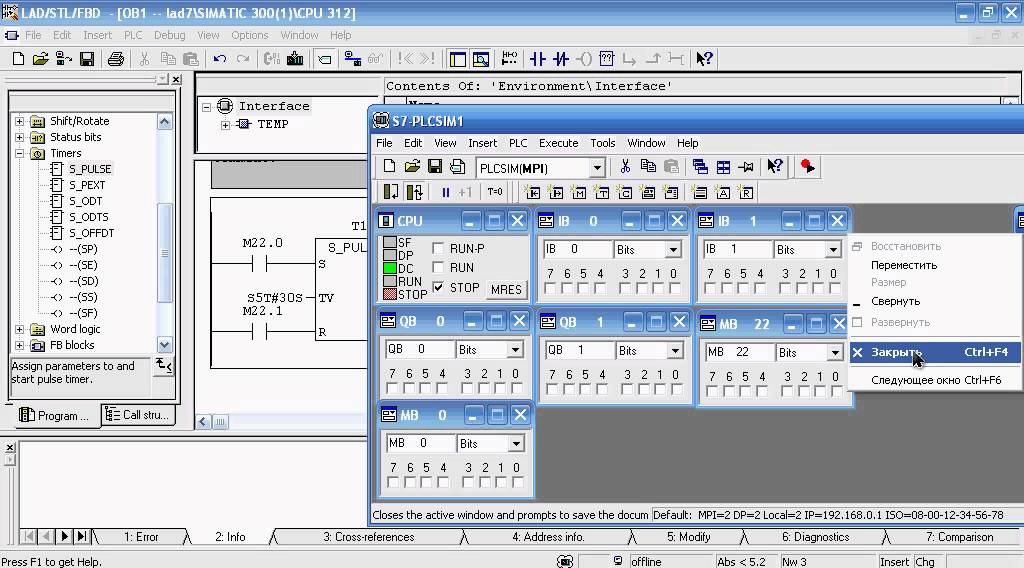Uncheck the STOP mode checkbox
The height and width of the screenshot is (568, 1024).
click(x=438, y=287)
